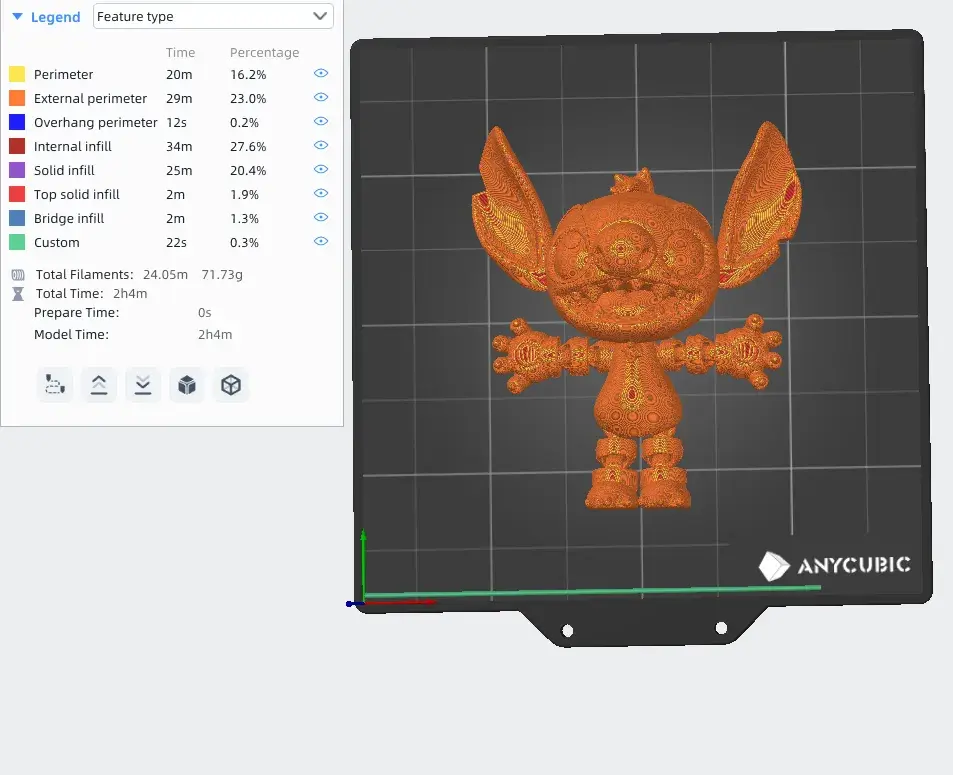
Task: Collapse the Legend panel triangle
Action: pos(17,17)
